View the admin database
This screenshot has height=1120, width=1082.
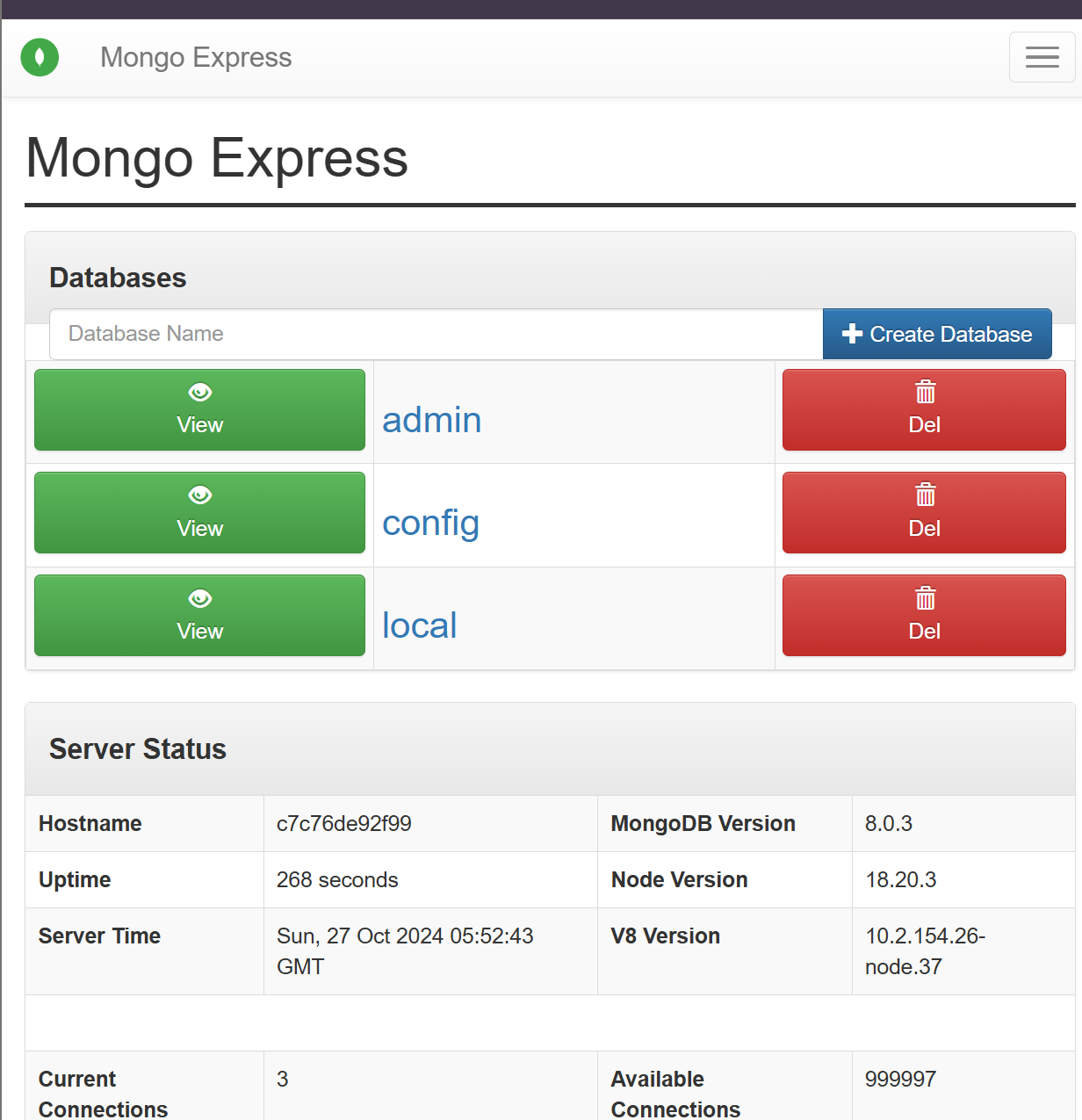199,409
